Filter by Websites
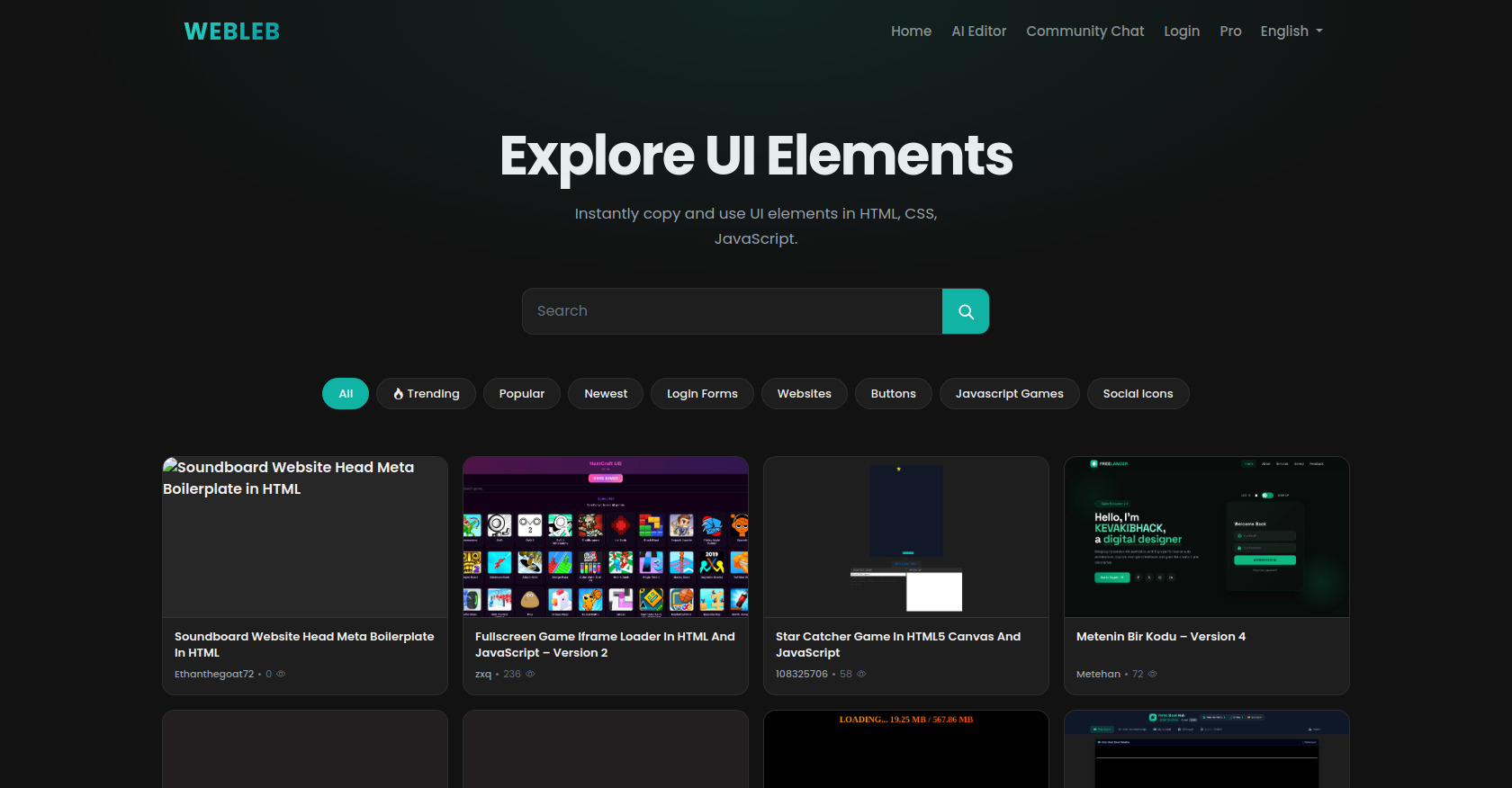Viewport: 1512px width, 788px height. [x=805, y=394]
